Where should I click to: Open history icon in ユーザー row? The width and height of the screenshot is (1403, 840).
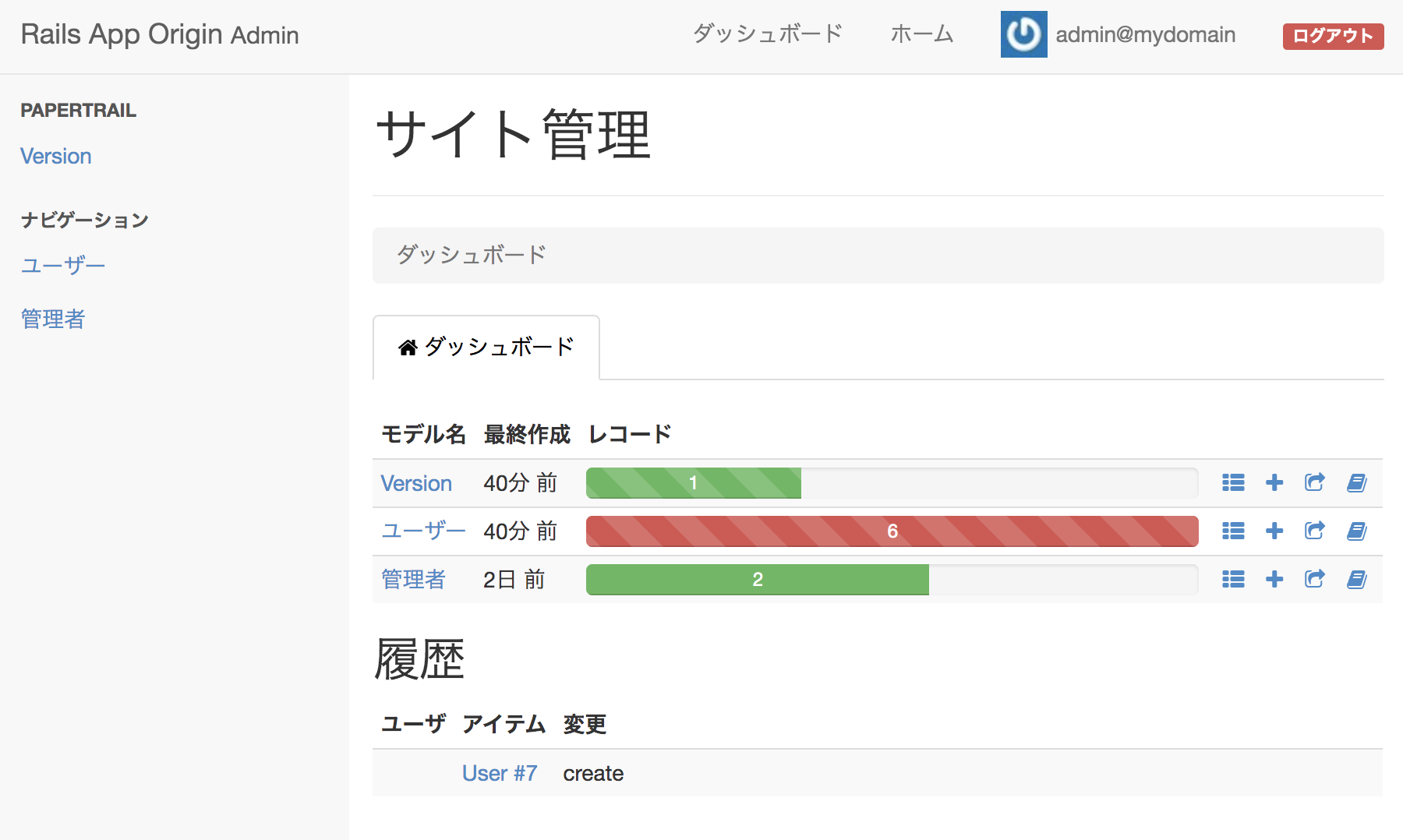1357,531
